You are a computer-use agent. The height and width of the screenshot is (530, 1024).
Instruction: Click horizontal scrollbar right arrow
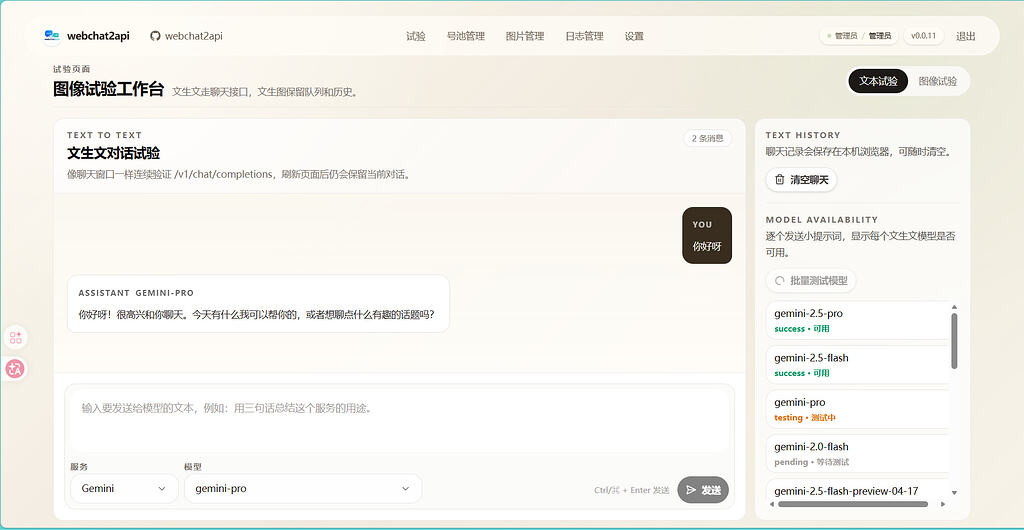tap(942, 504)
